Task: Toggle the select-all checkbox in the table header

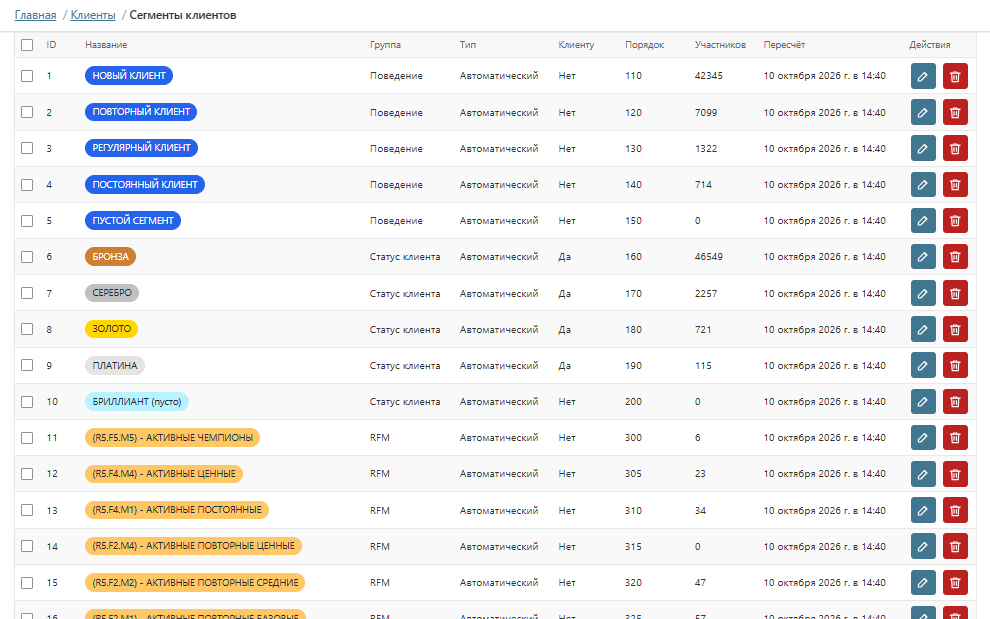Action: pyautogui.click(x=27, y=45)
